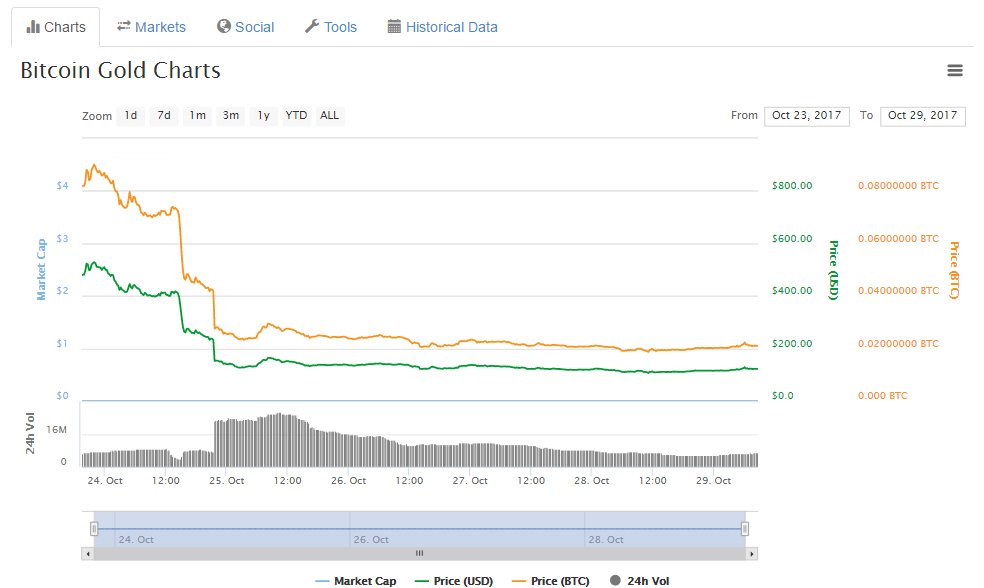Screen dimensions: 984x588
Task: Edit the To date field Oct 29, 2017
Action: (x=922, y=116)
